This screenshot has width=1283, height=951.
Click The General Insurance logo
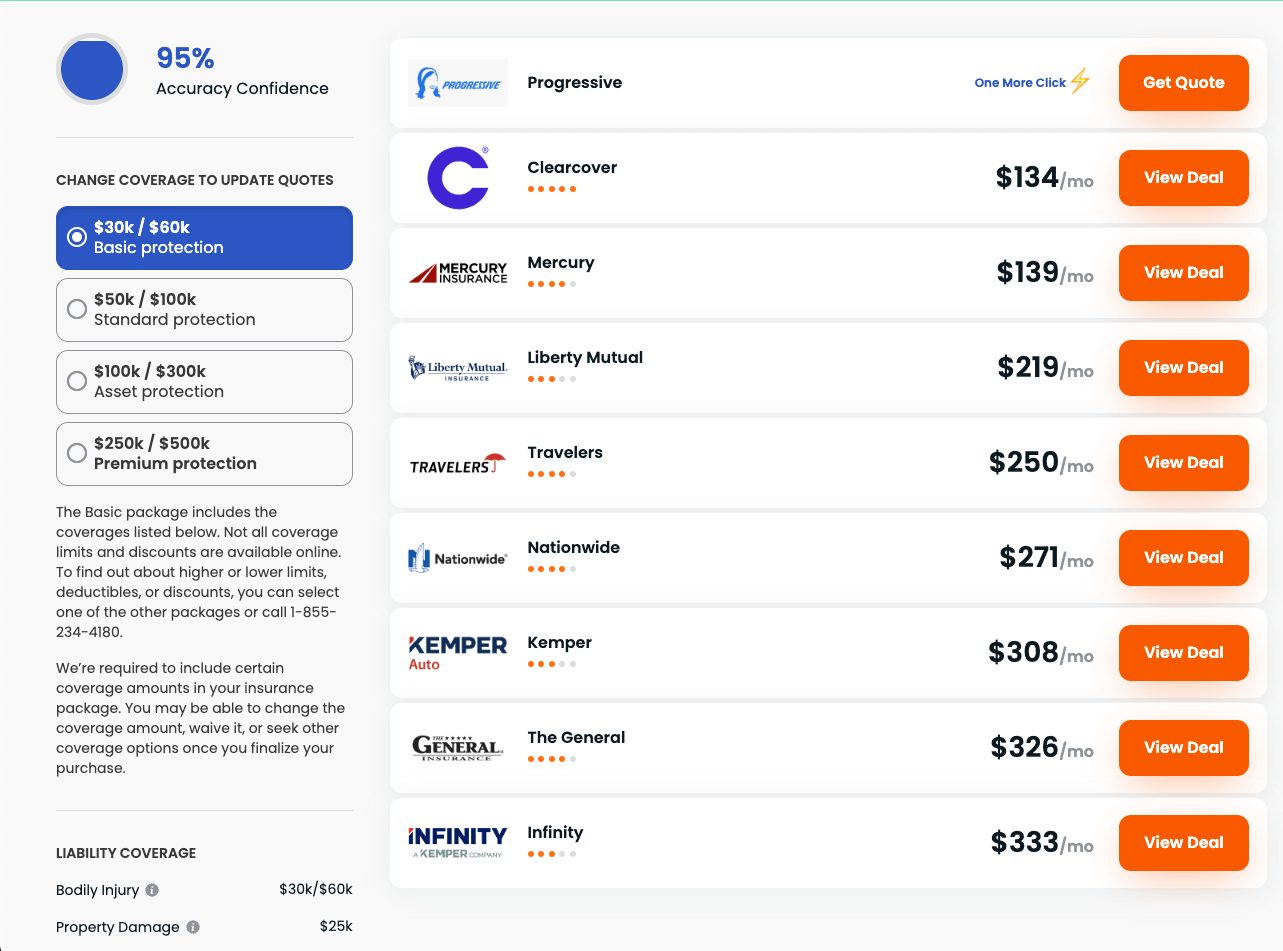pos(458,746)
